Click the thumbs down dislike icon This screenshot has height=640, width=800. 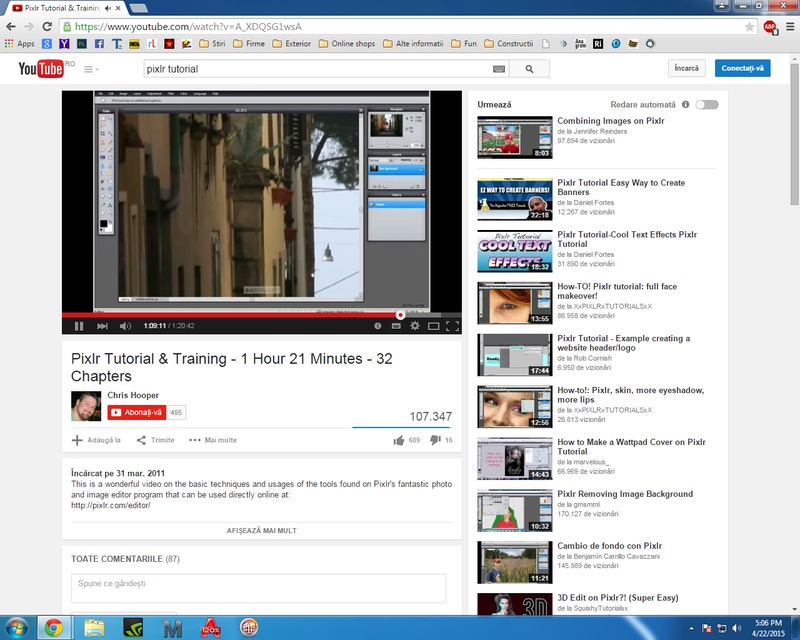[435, 440]
